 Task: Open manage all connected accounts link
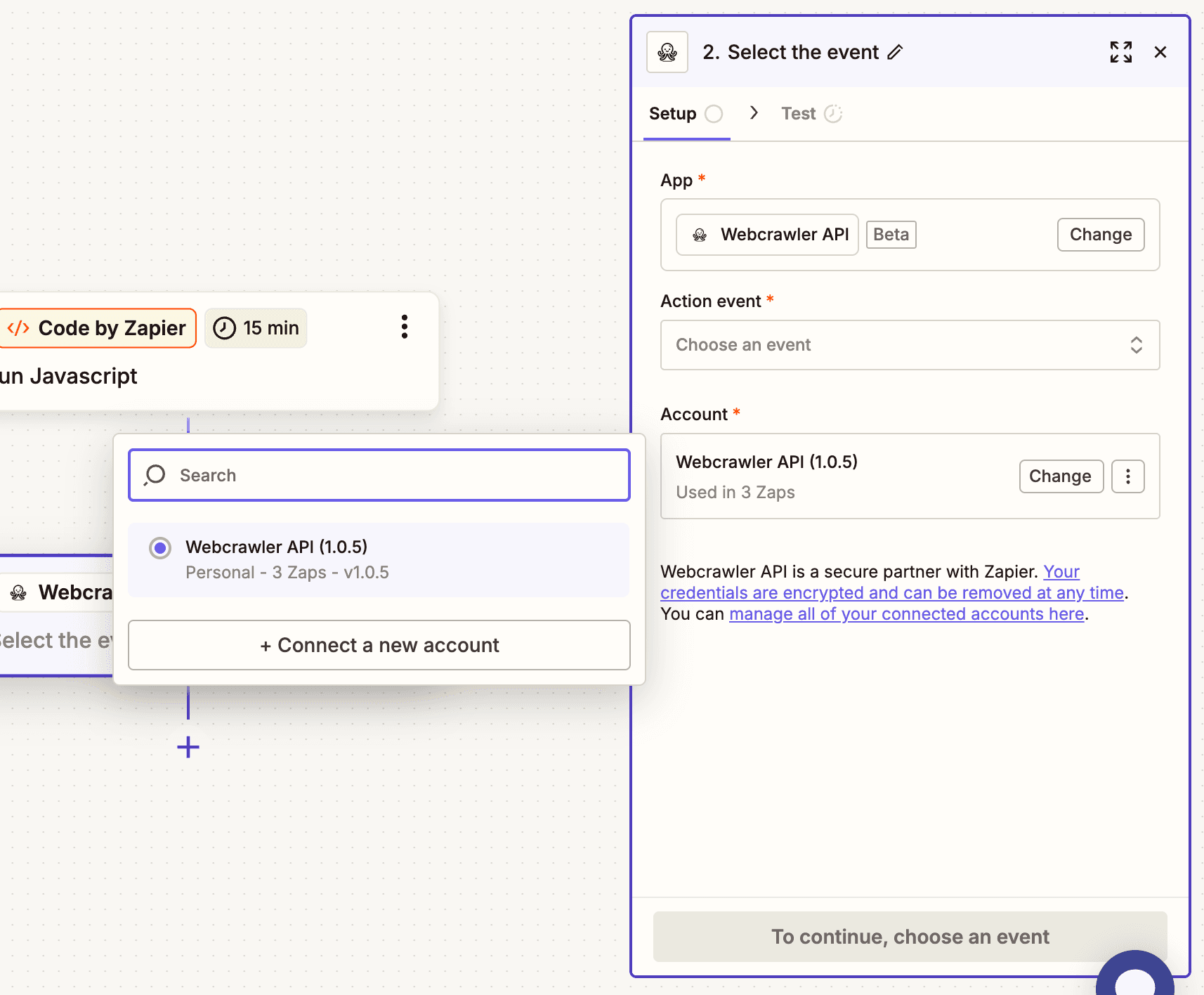[906, 613]
